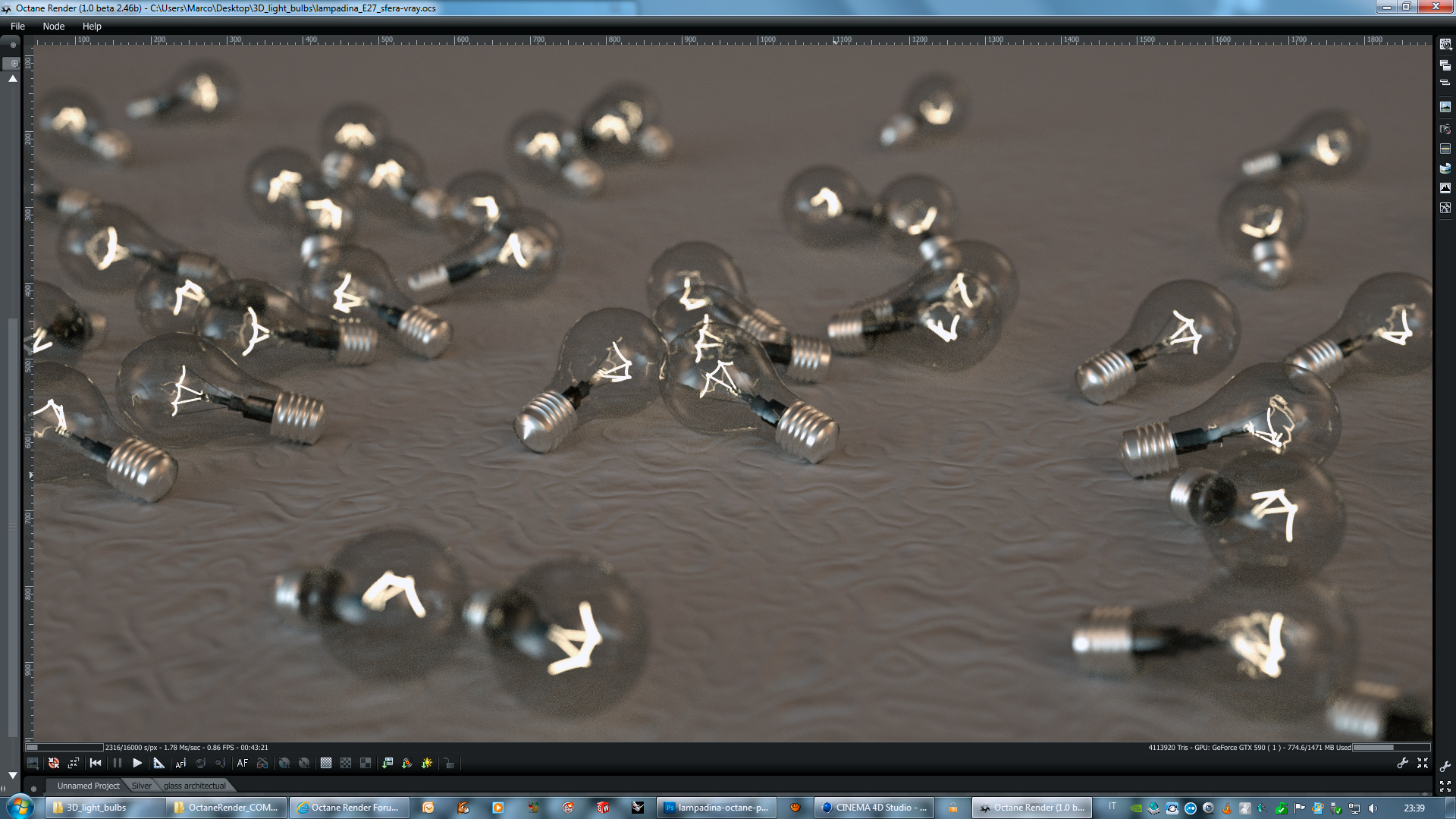The height and width of the screenshot is (819, 1456).
Task: Pause the render
Action: tap(117, 764)
